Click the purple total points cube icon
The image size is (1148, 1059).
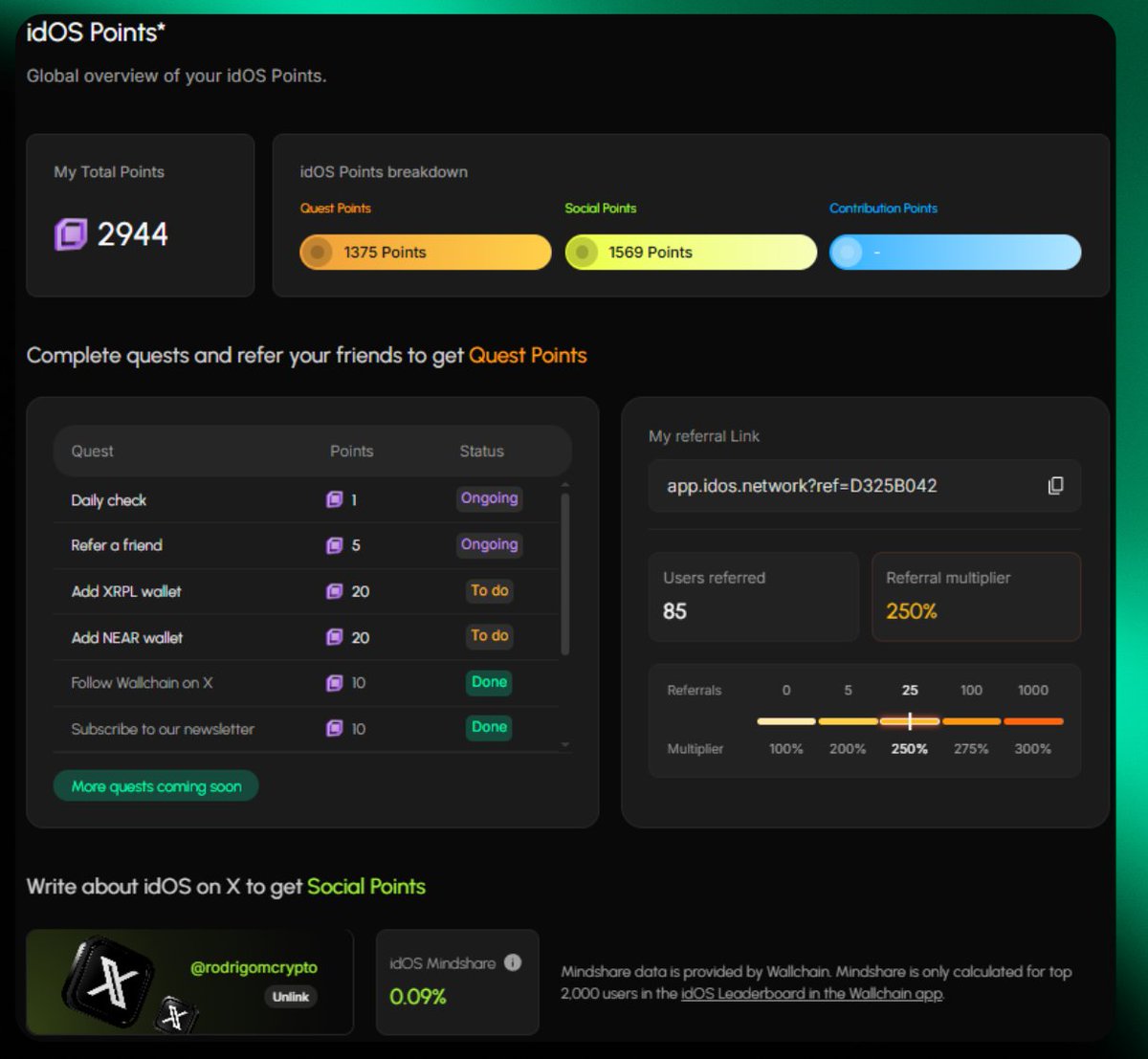click(71, 233)
